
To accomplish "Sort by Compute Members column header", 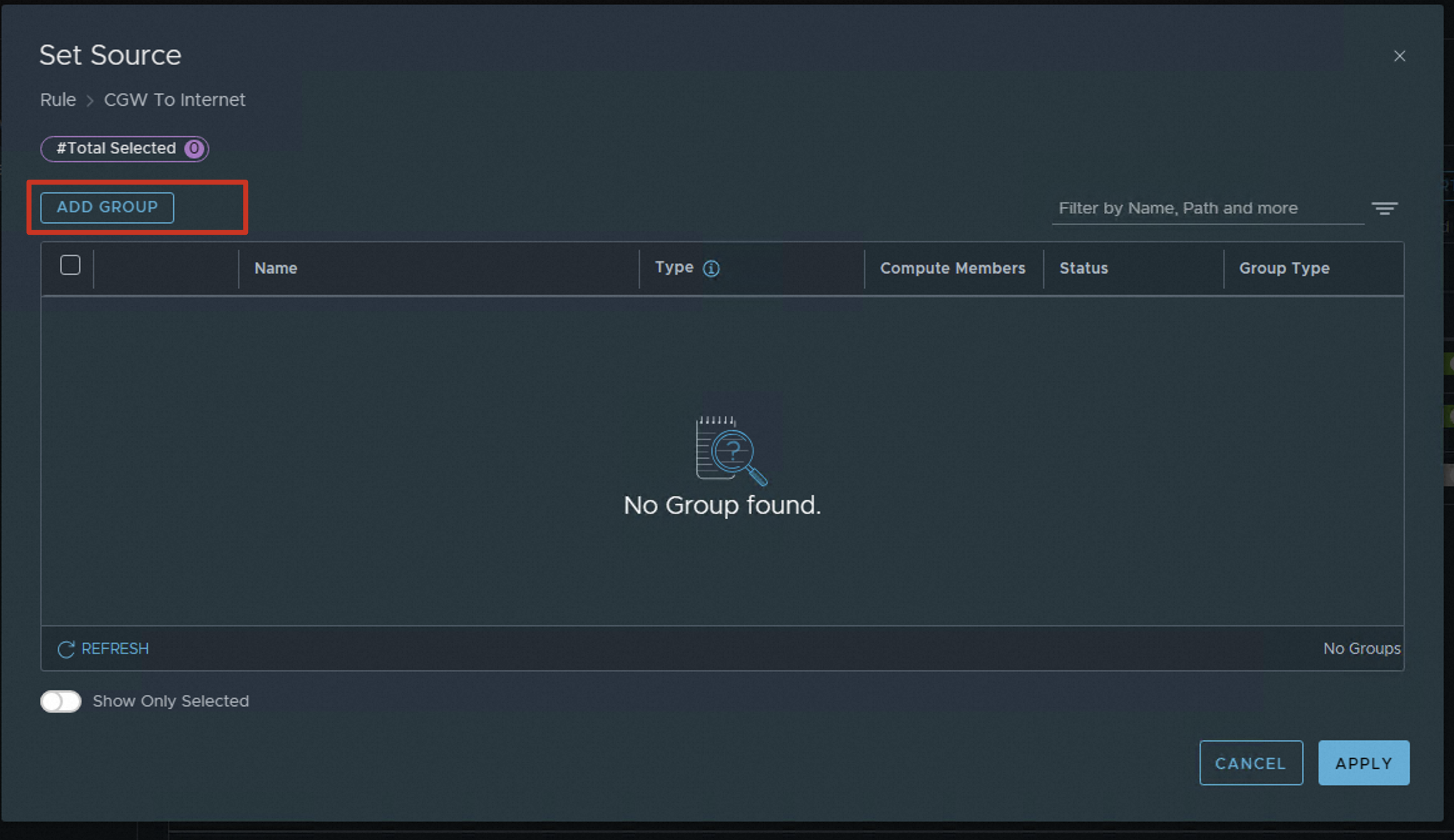I will [952, 269].
